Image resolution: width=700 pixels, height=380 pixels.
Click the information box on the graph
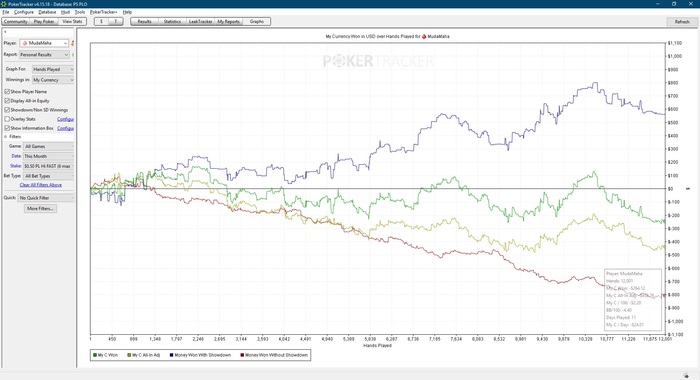coord(633,299)
